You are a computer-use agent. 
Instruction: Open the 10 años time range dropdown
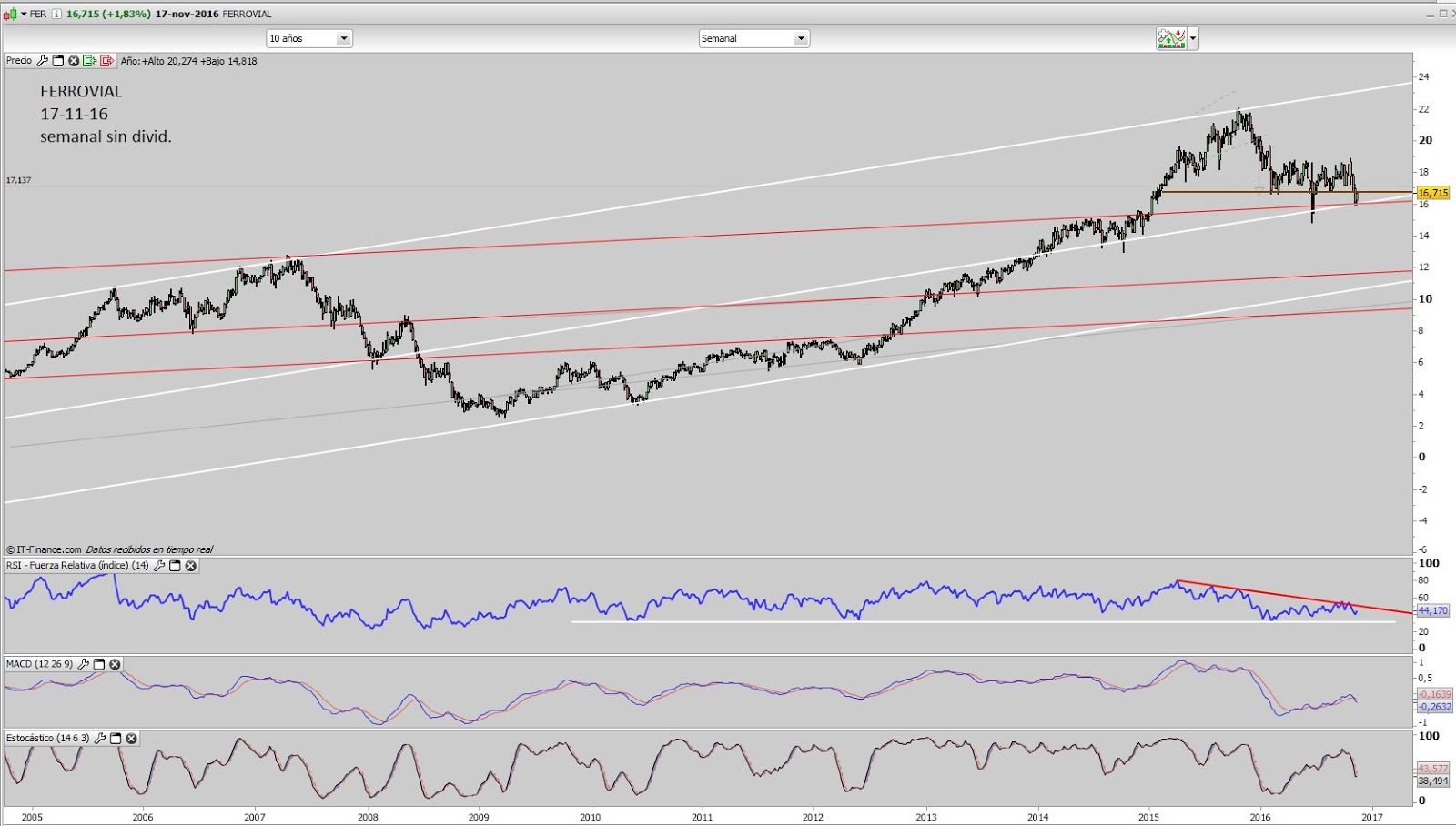(309, 38)
